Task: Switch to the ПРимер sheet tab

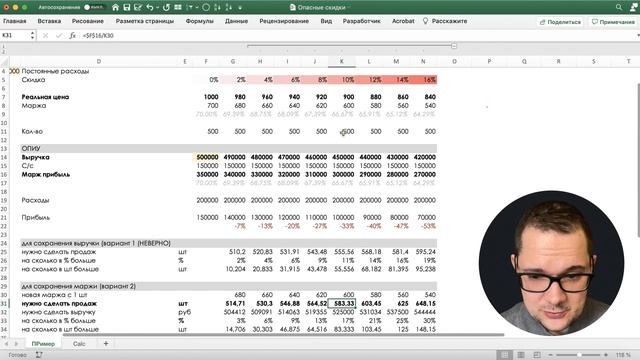Action: point(43,344)
